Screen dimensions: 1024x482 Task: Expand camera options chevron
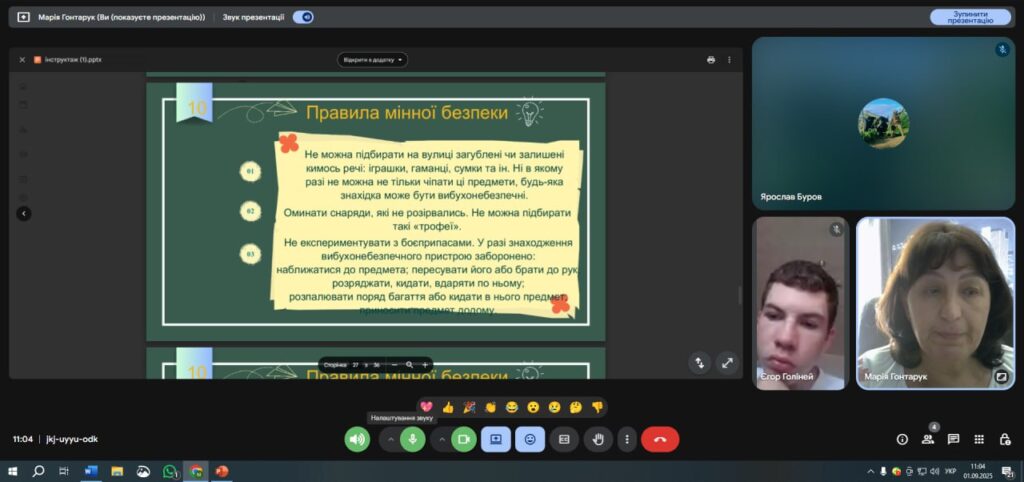pyautogui.click(x=442, y=440)
